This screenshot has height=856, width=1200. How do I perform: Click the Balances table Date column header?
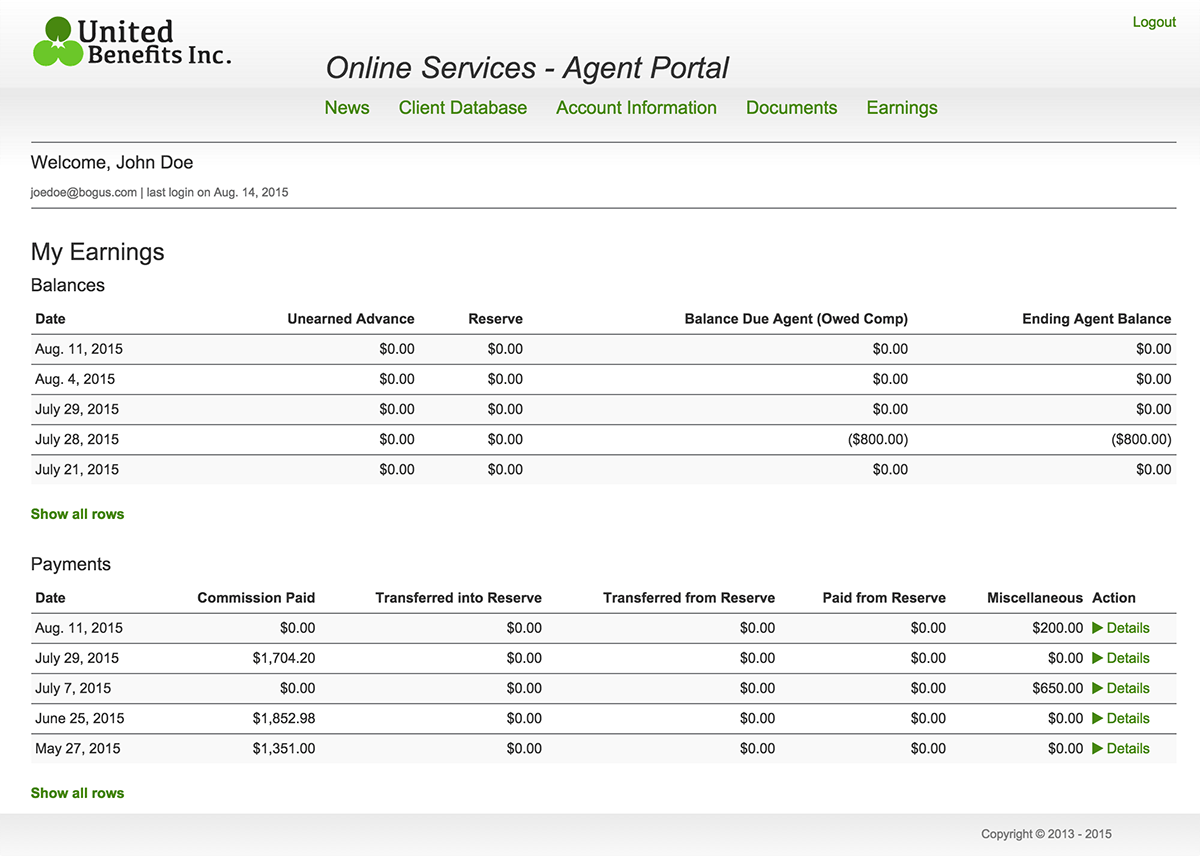[x=50, y=319]
